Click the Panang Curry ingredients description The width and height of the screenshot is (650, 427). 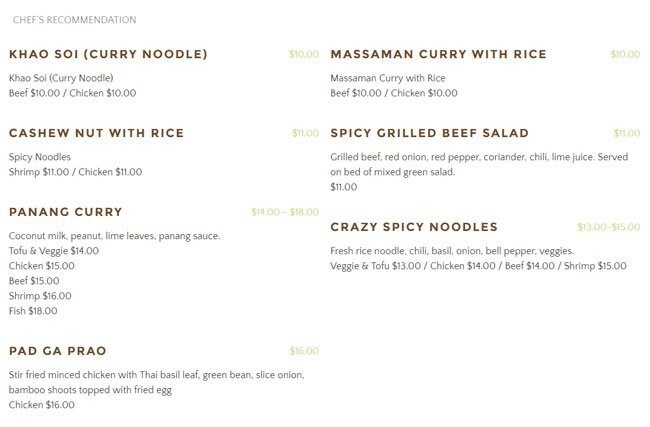[114, 236]
